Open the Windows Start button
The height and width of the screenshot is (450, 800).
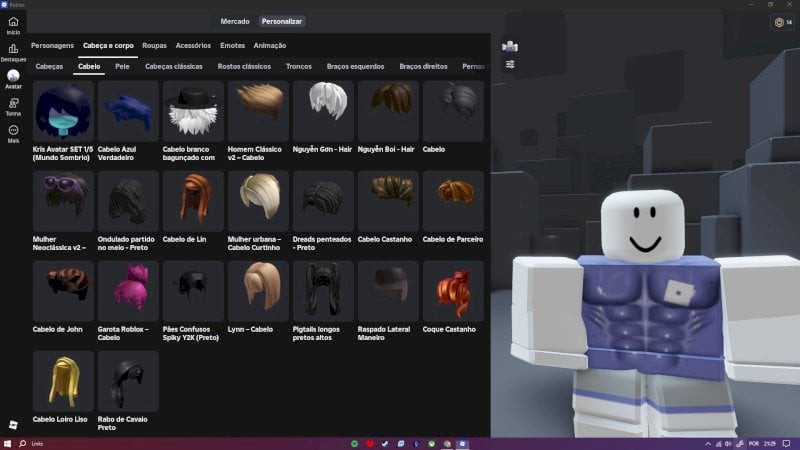(7, 444)
